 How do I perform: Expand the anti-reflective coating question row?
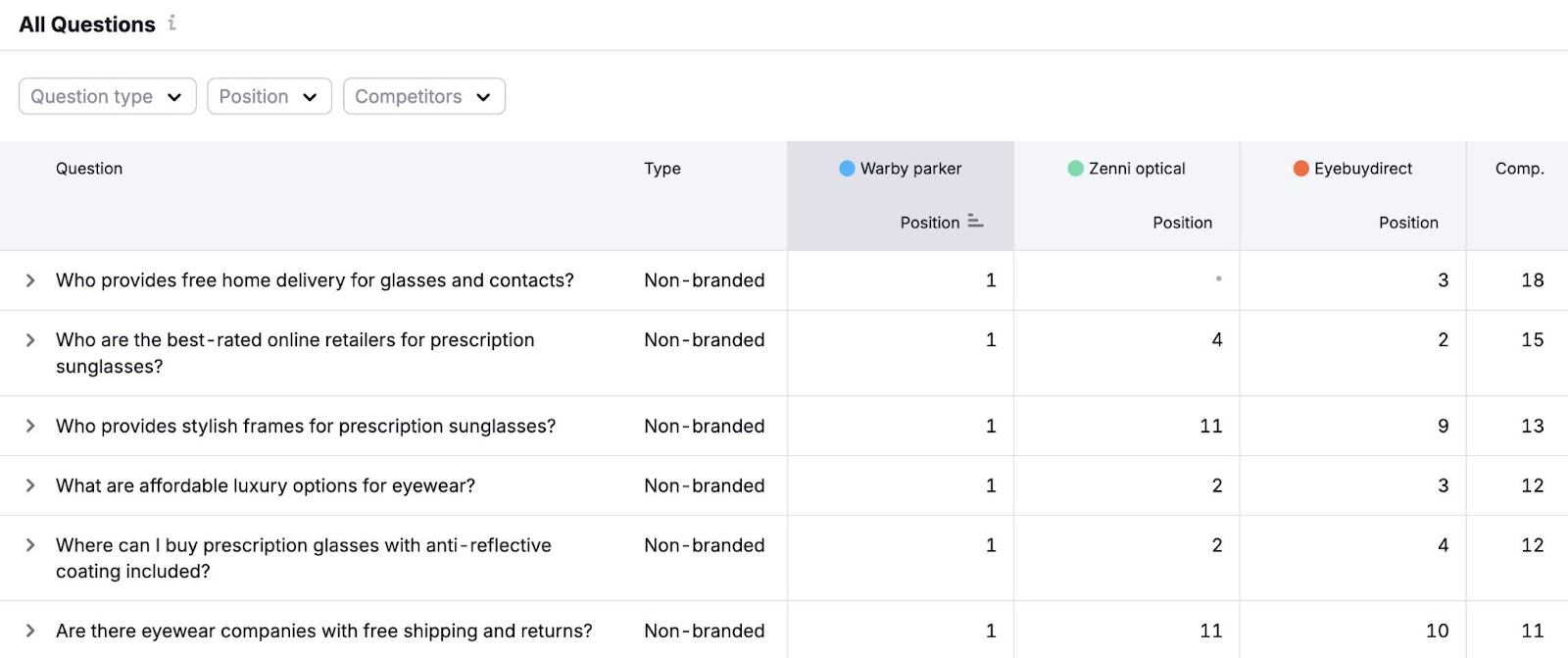coord(30,545)
